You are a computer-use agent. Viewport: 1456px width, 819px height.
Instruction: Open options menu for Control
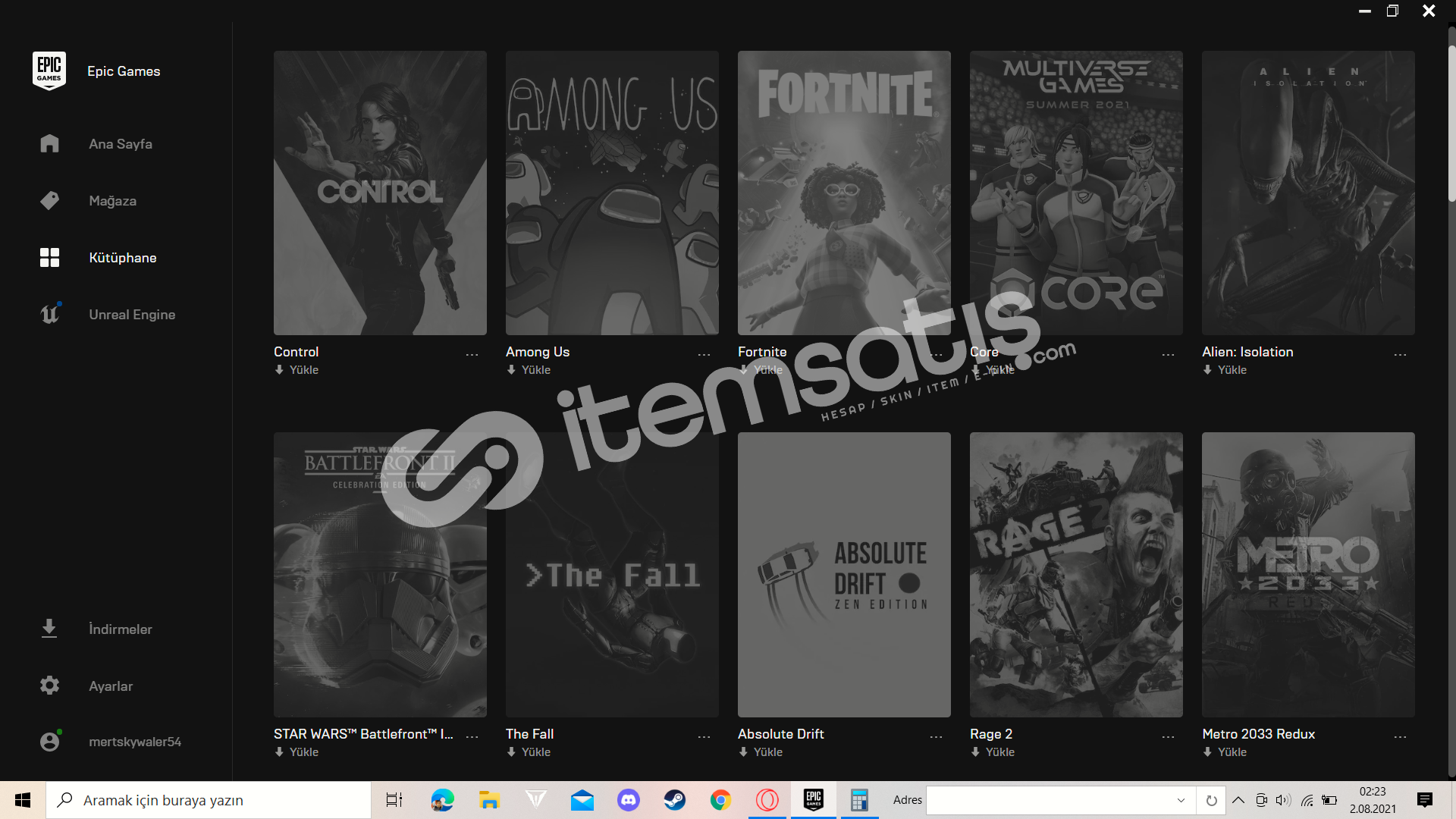472,354
